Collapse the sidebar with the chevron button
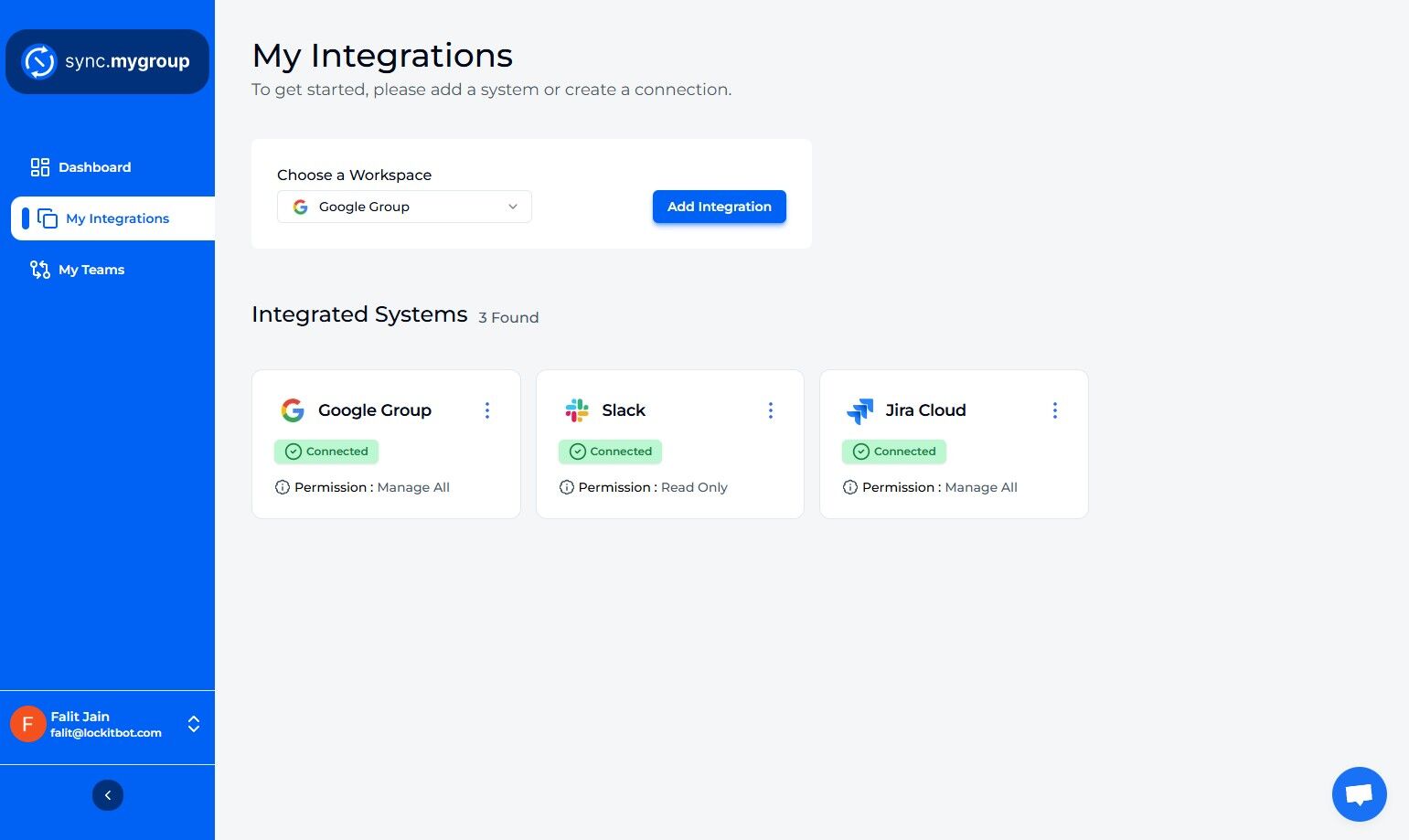This screenshot has height=840, width=1409. point(108,795)
